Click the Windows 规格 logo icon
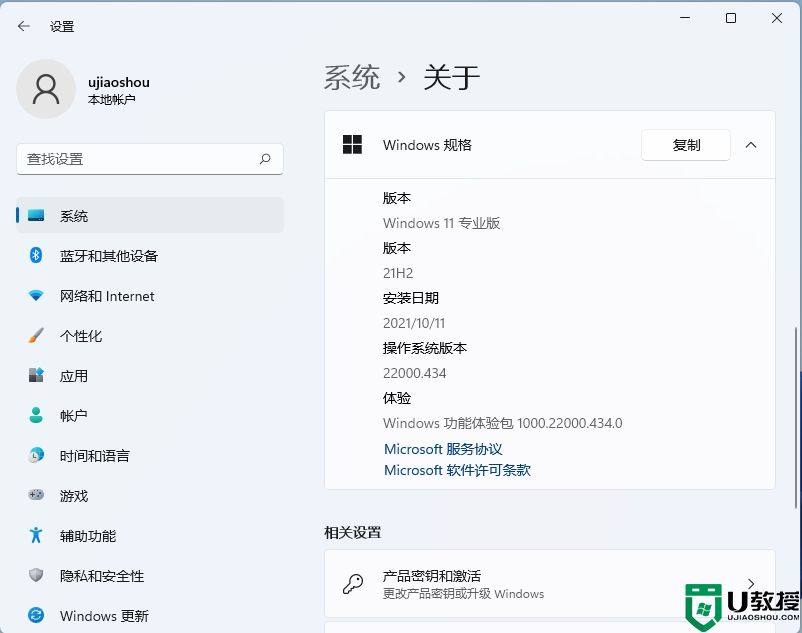Viewport: 802px width, 633px height. point(352,144)
